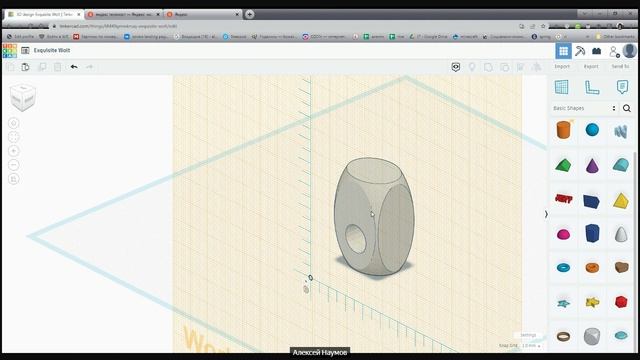Pick the Scribble shape
The image size is (640, 360).
pos(620,131)
